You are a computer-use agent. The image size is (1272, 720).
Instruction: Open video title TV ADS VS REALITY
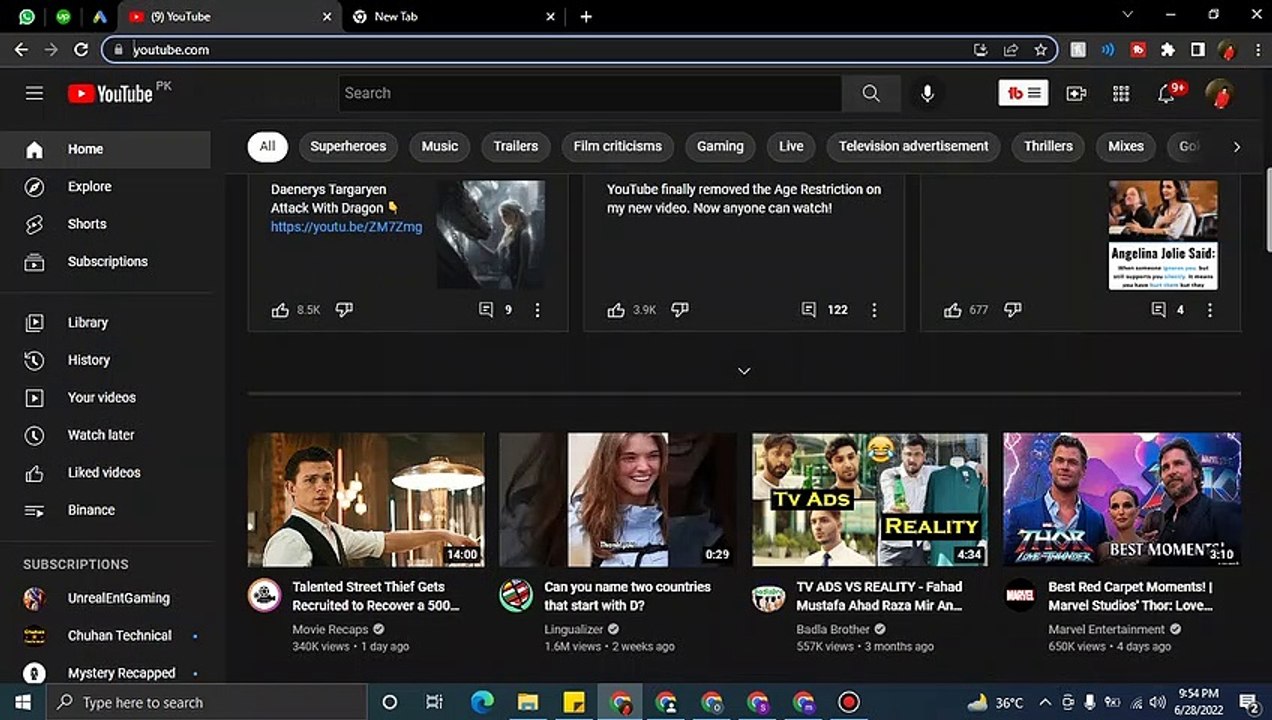click(x=880, y=596)
